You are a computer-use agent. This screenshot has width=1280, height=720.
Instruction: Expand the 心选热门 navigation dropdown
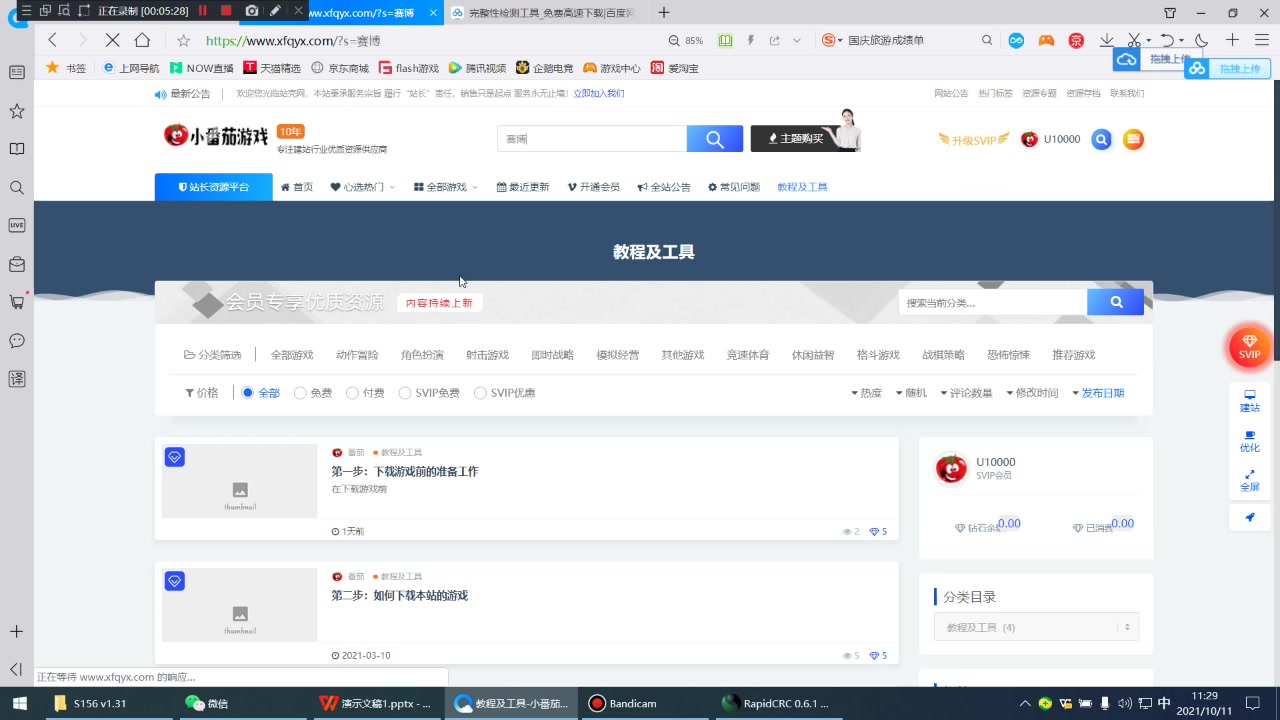pos(361,186)
